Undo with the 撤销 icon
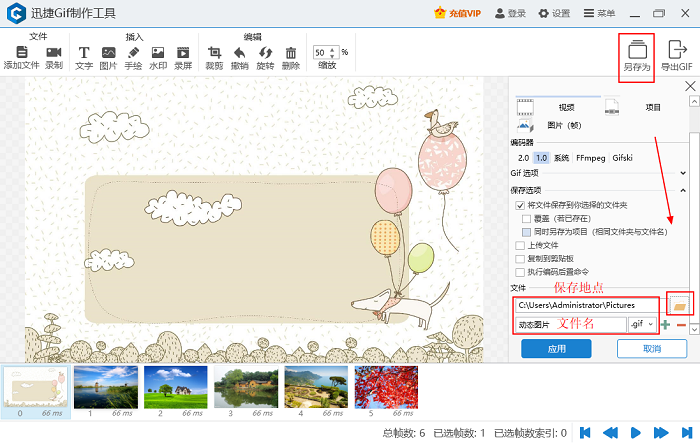Viewport: 700px width, 443px height. (x=240, y=52)
